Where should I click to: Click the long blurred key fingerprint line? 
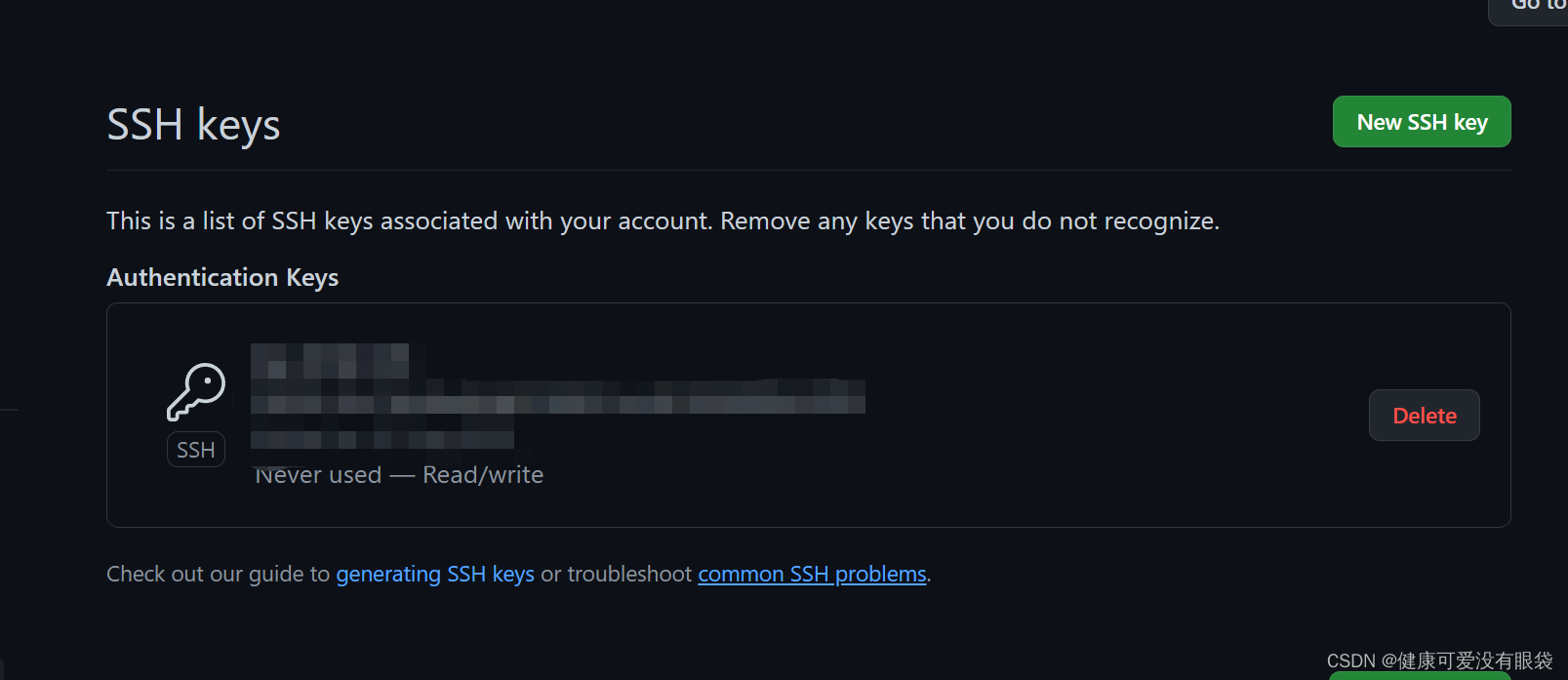tap(558, 397)
